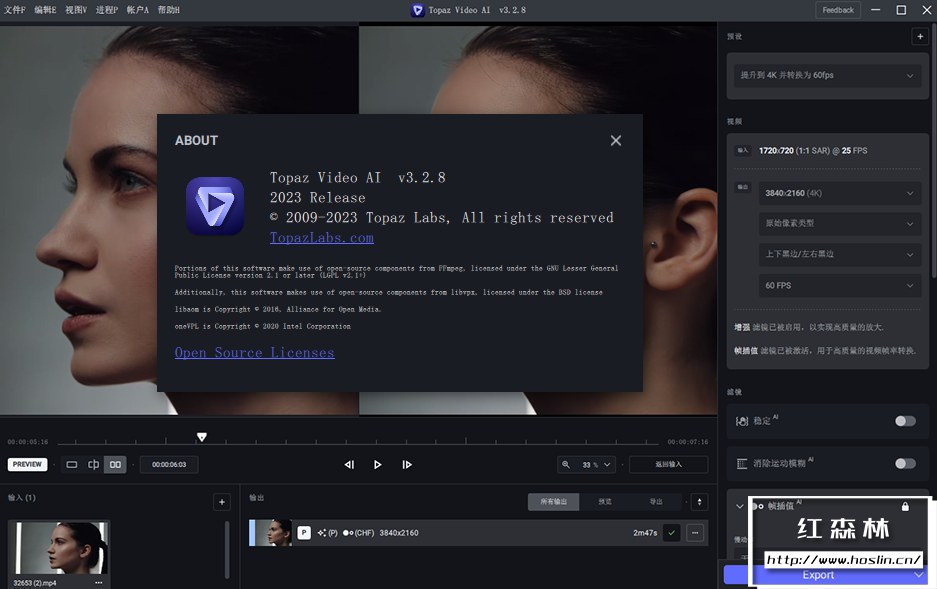937x589 pixels.
Task: Play the video preview
Action: pyautogui.click(x=378, y=464)
